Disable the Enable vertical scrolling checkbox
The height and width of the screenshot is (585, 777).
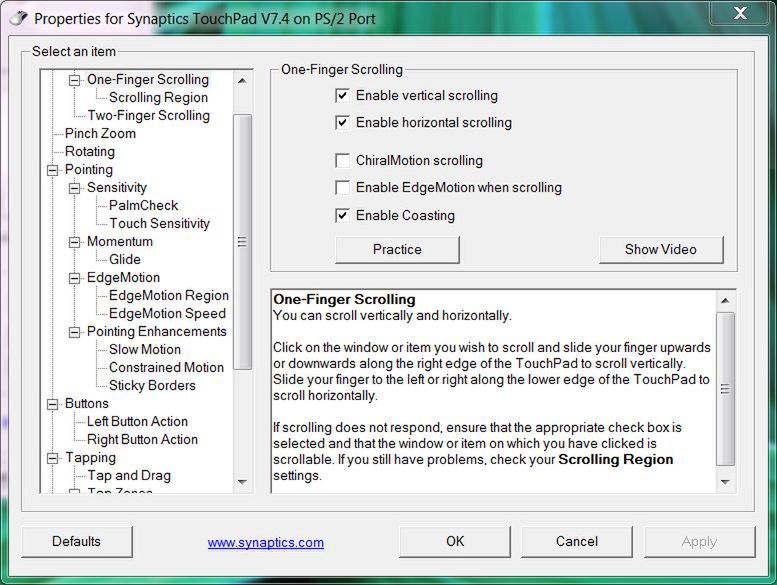pos(342,95)
